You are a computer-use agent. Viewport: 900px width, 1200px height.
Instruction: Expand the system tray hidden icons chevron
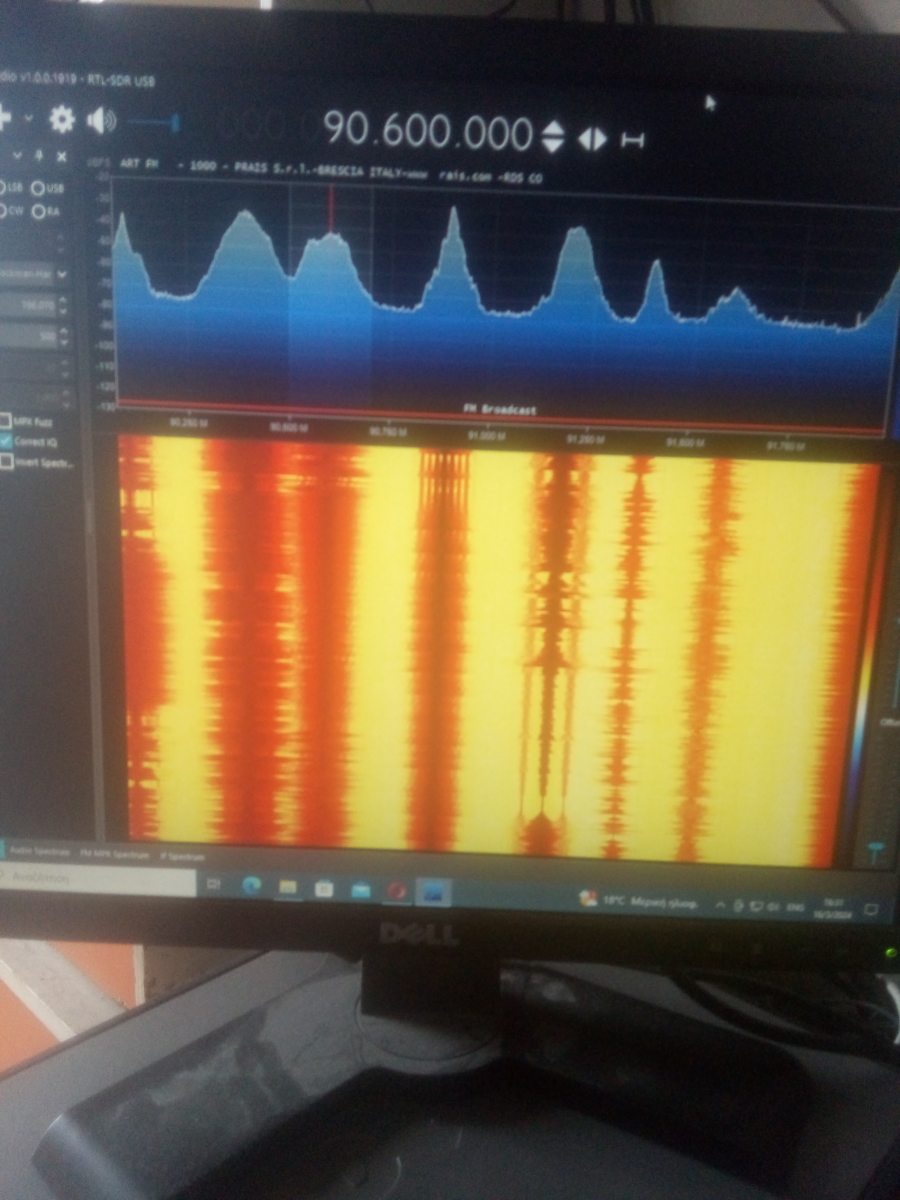[720, 905]
